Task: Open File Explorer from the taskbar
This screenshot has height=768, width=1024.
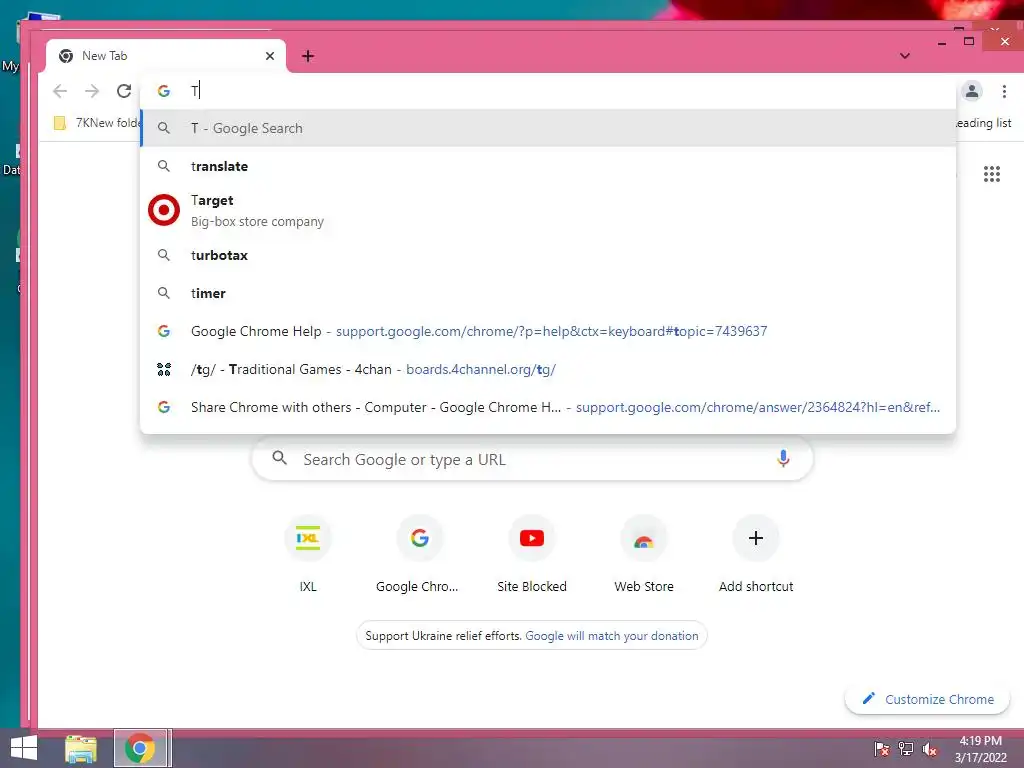Action: (x=81, y=748)
